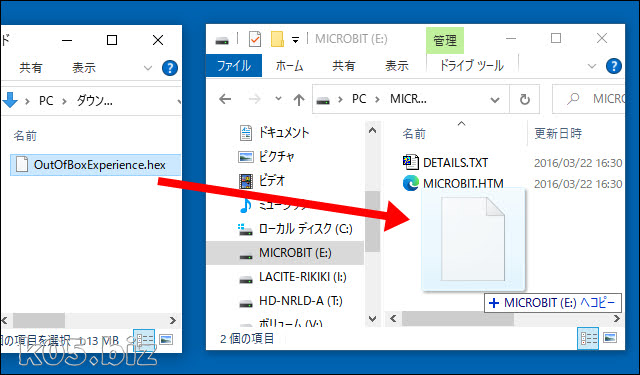
Task: Go forward in MICROBIT window
Action: click(x=255, y=99)
